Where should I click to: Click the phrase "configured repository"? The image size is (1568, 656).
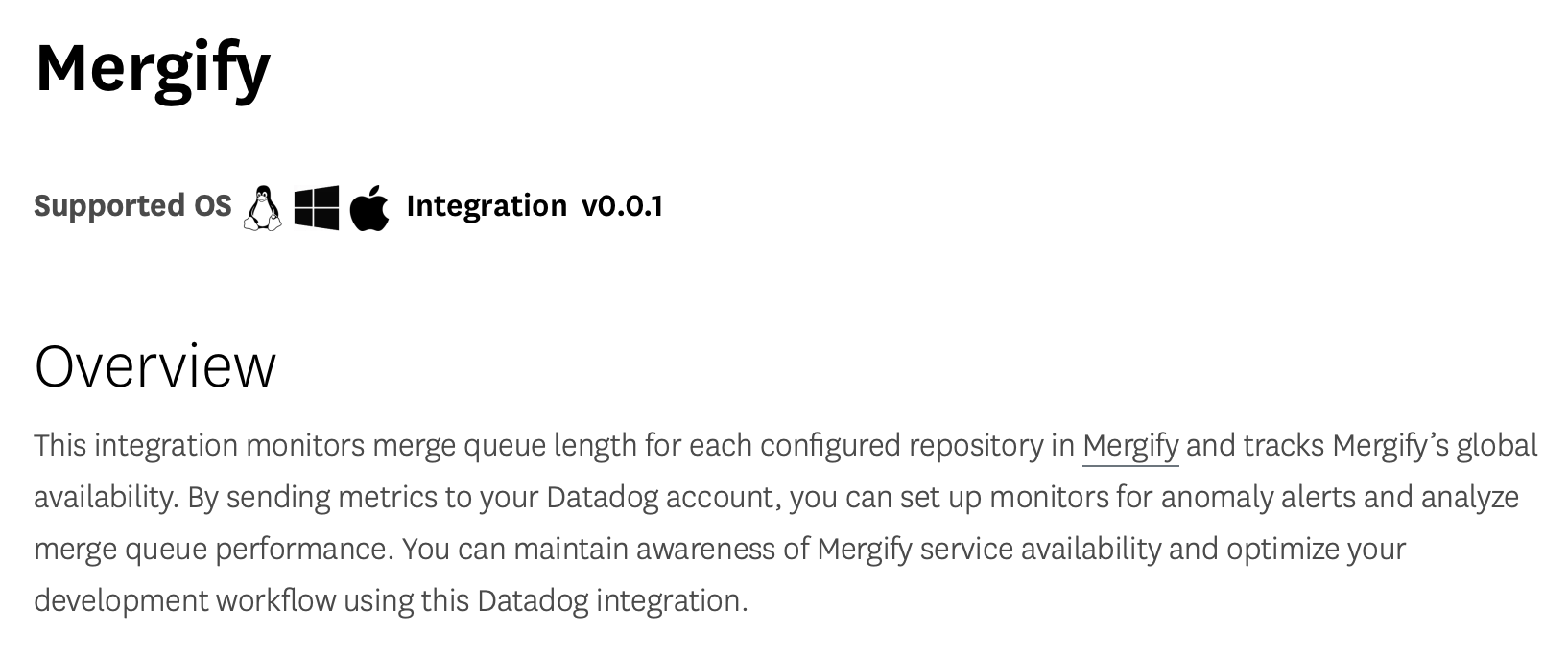click(x=902, y=446)
